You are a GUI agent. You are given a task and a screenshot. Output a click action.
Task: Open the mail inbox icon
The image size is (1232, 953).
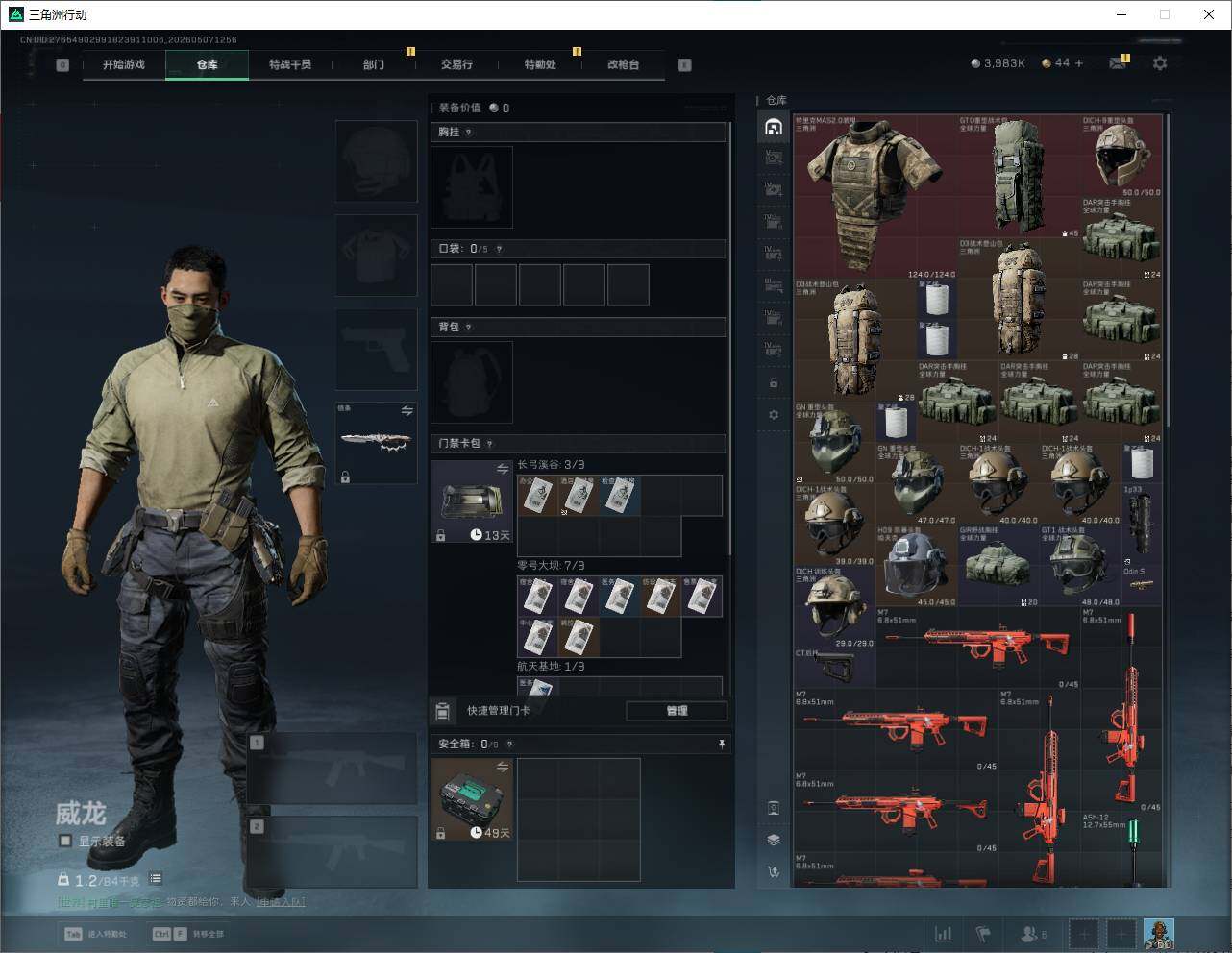point(1118,63)
